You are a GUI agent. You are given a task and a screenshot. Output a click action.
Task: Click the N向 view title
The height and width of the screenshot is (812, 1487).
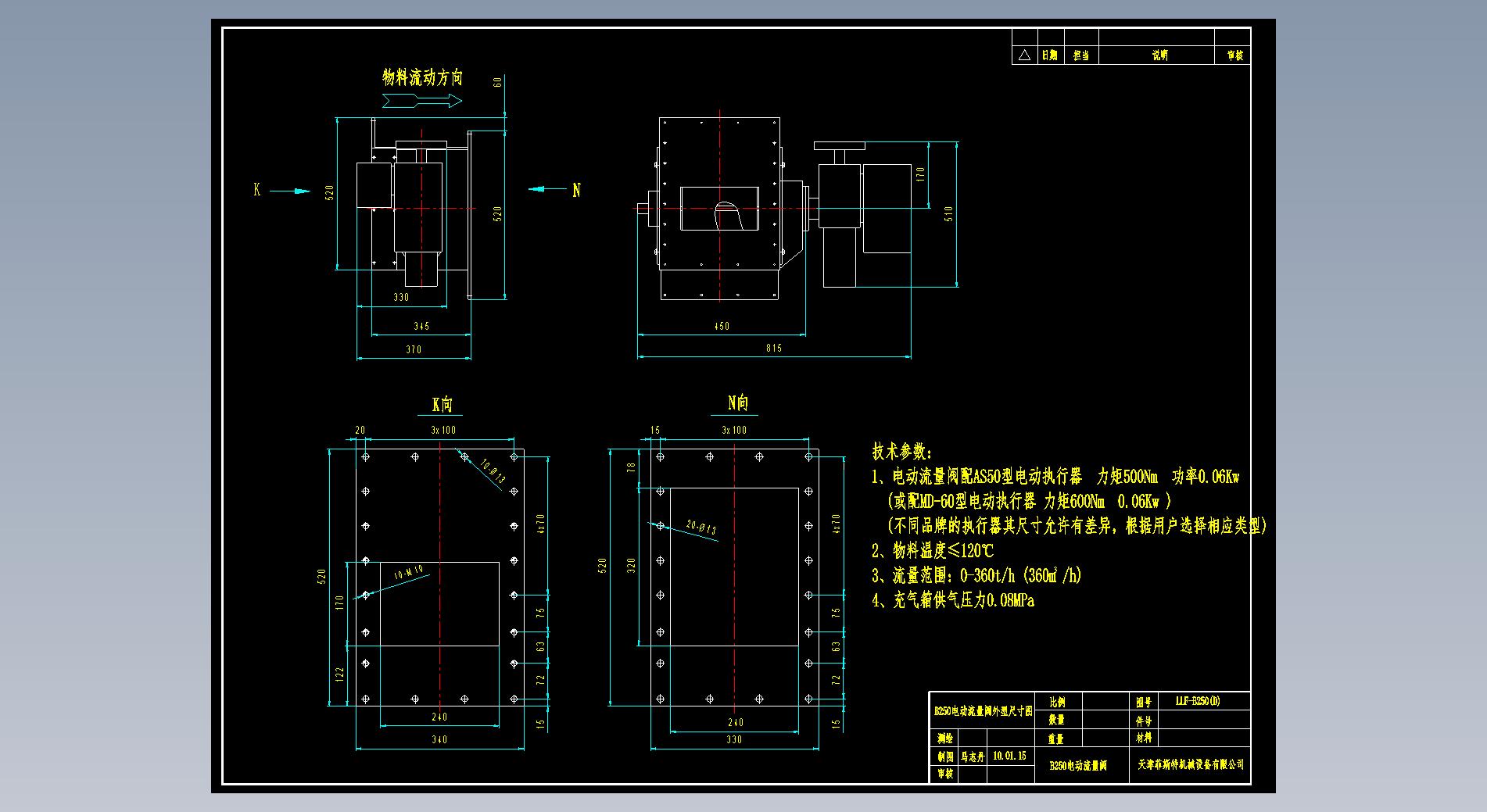737,403
